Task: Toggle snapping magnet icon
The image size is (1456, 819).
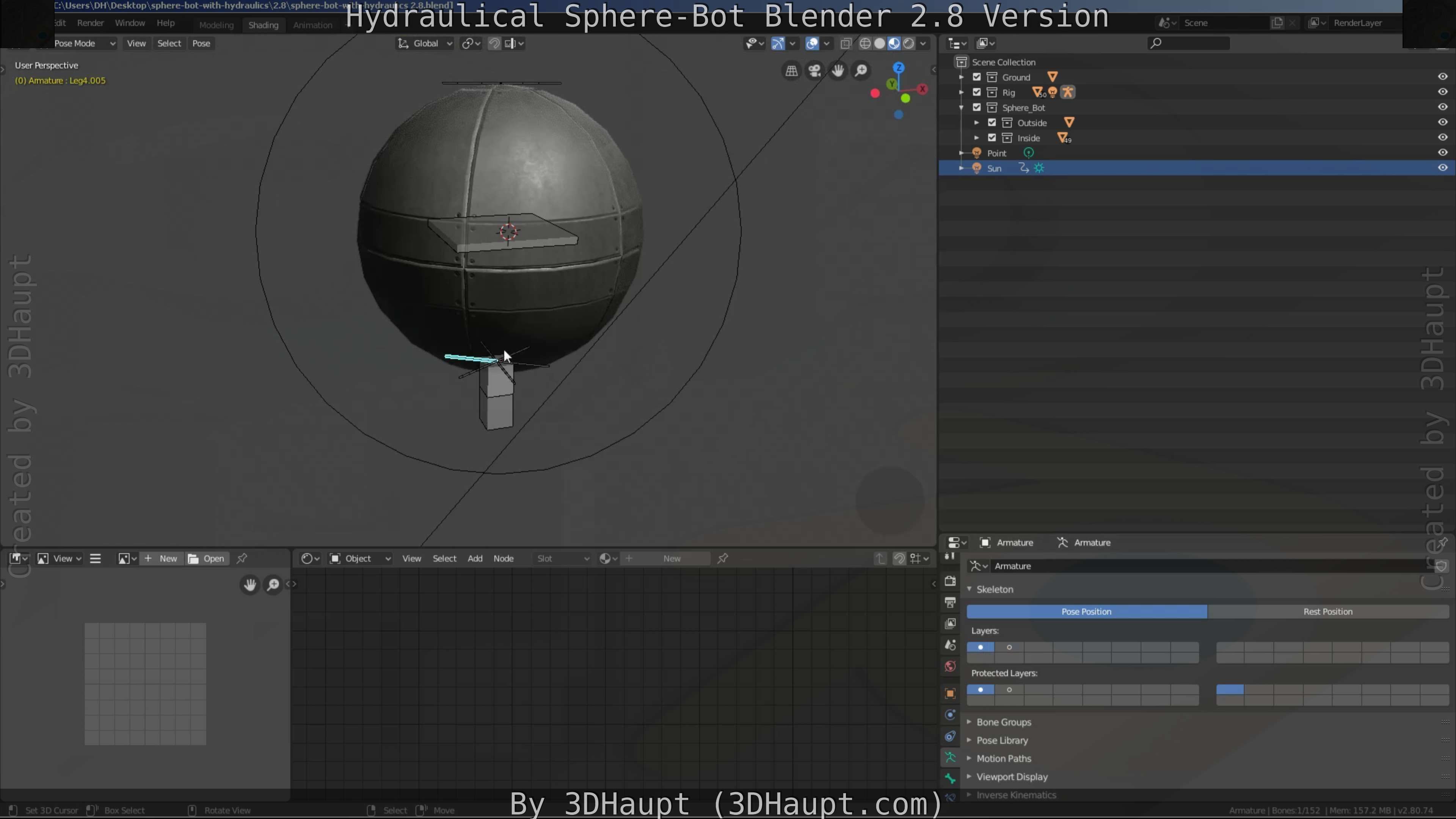Action: click(x=494, y=44)
